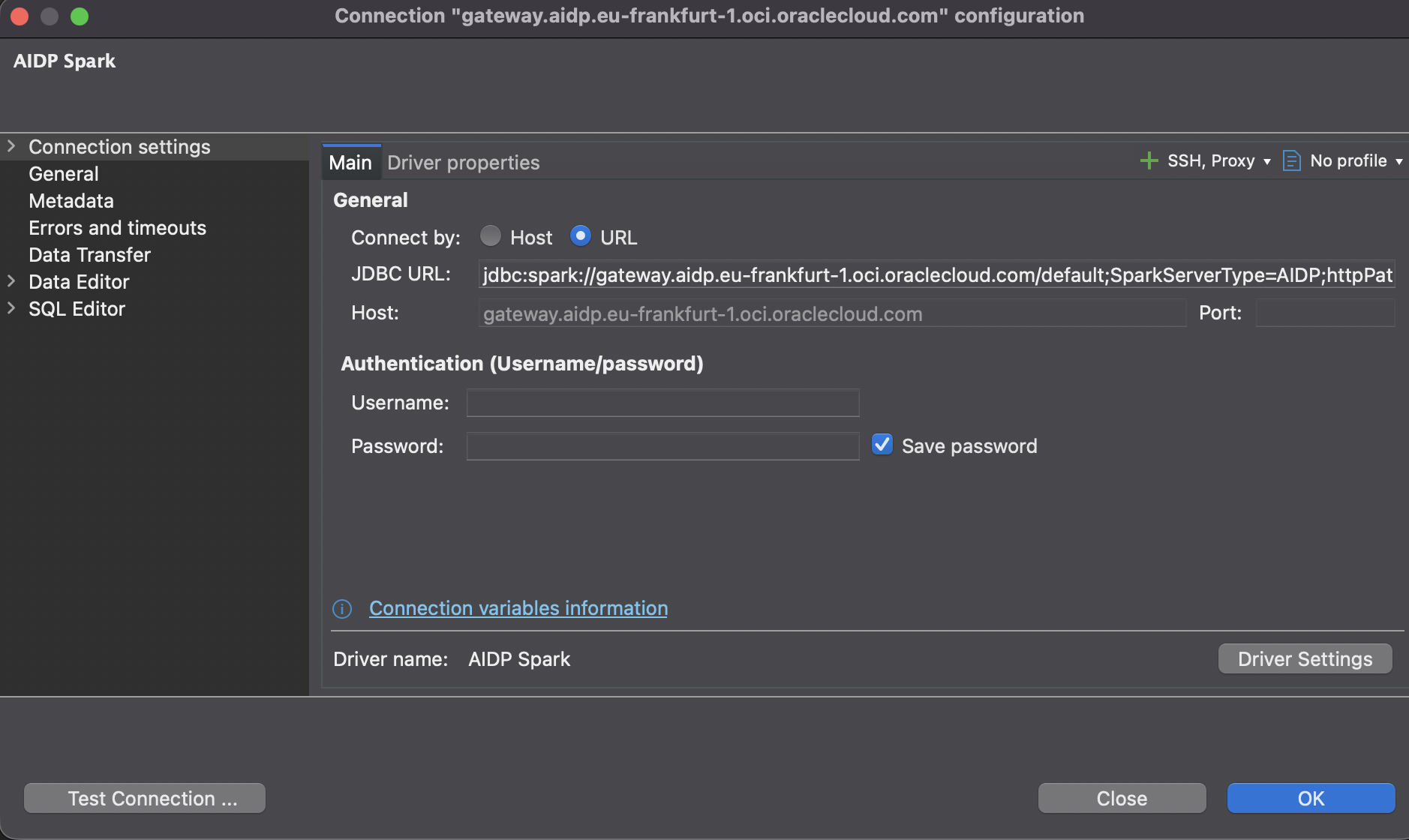This screenshot has width=1409, height=840.
Task: Open the Connection variables information link
Action: (x=518, y=608)
